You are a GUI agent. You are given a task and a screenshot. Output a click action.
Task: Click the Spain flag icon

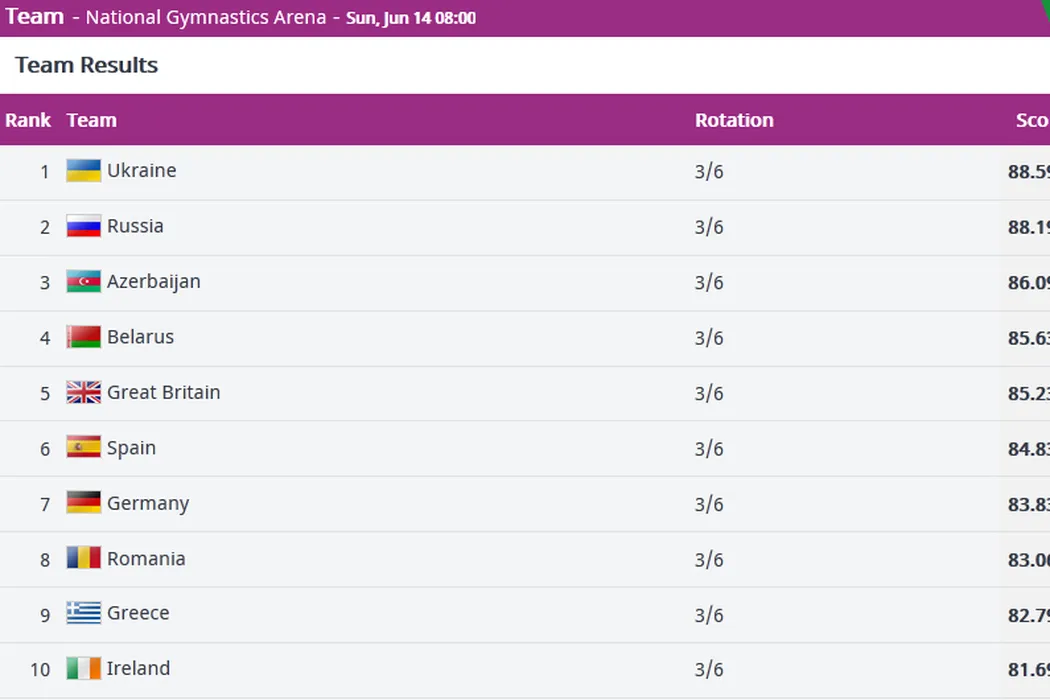84,447
